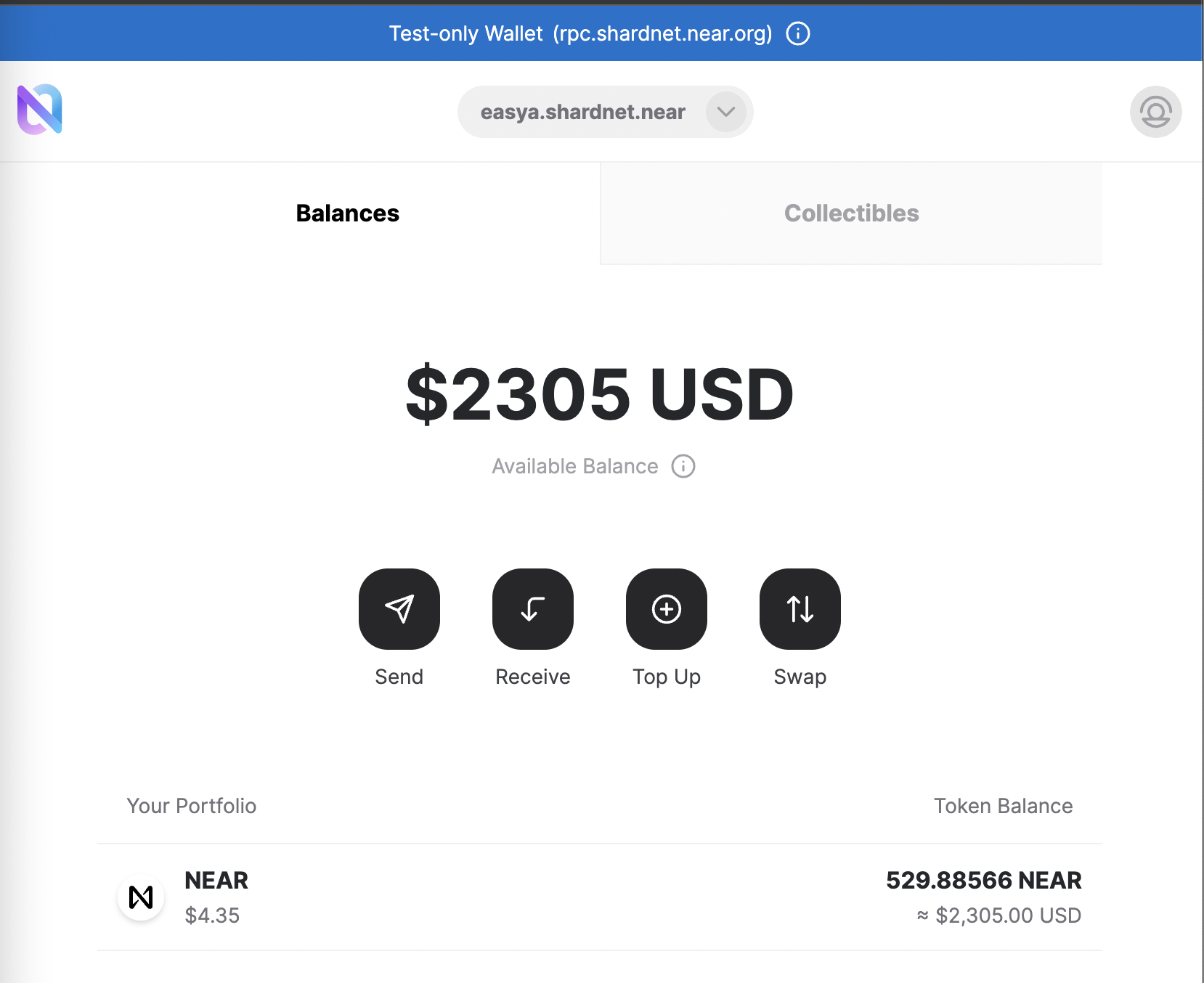The width and height of the screenshot is (1204, 983).
Task: Click the Token Balance column header
Action: tap(1004, 806)
